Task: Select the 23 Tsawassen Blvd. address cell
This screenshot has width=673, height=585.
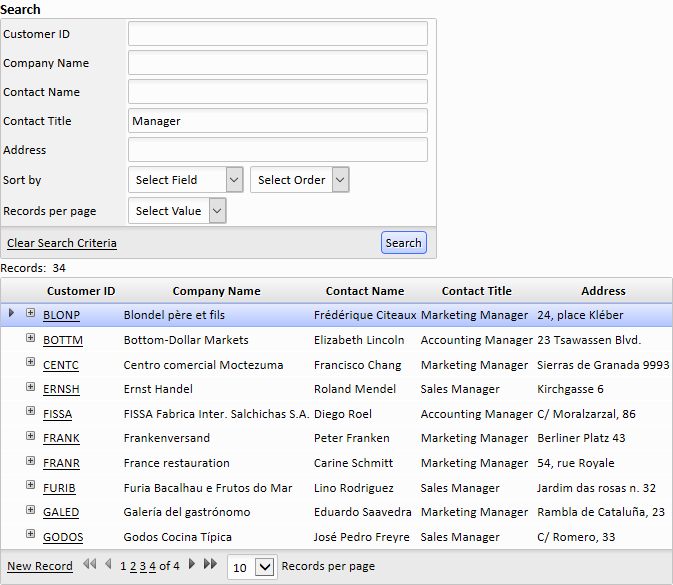Action: pyautogui.click(x=589, y=340)
